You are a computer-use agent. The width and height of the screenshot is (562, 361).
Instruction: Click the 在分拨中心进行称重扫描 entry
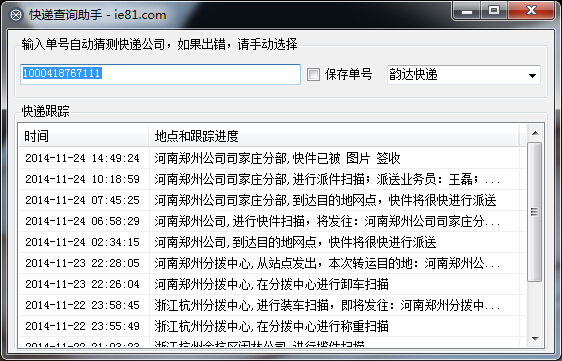pyautogui.click(x=271, y=326)
